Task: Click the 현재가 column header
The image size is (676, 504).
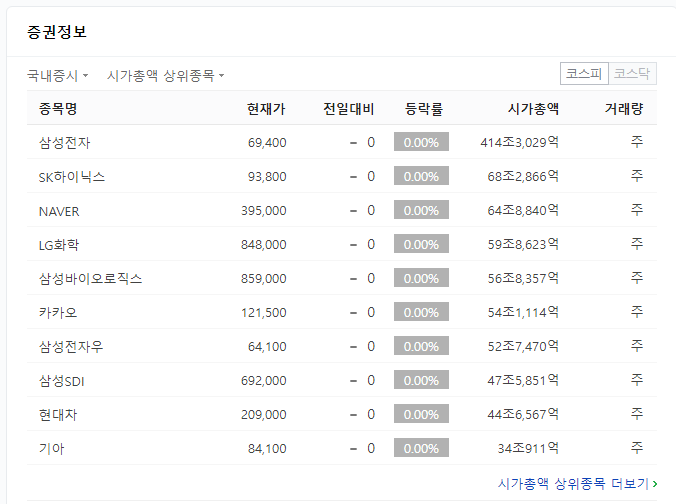Action: pyautogui.click(x=266, y=108)
